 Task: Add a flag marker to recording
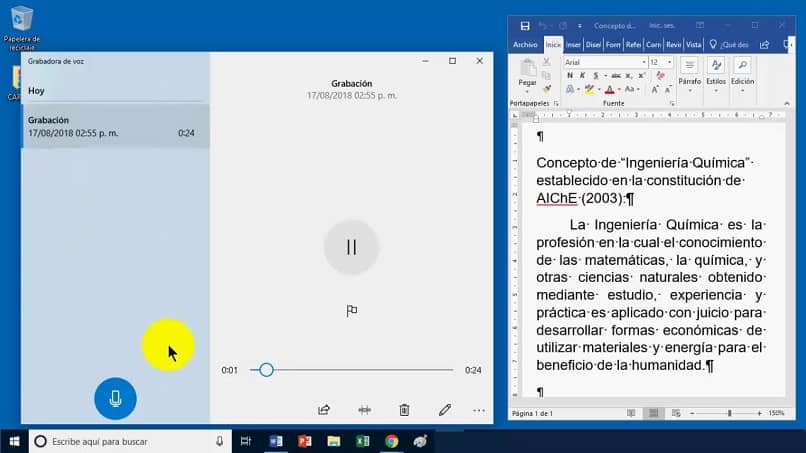click(x=351, y=311)
